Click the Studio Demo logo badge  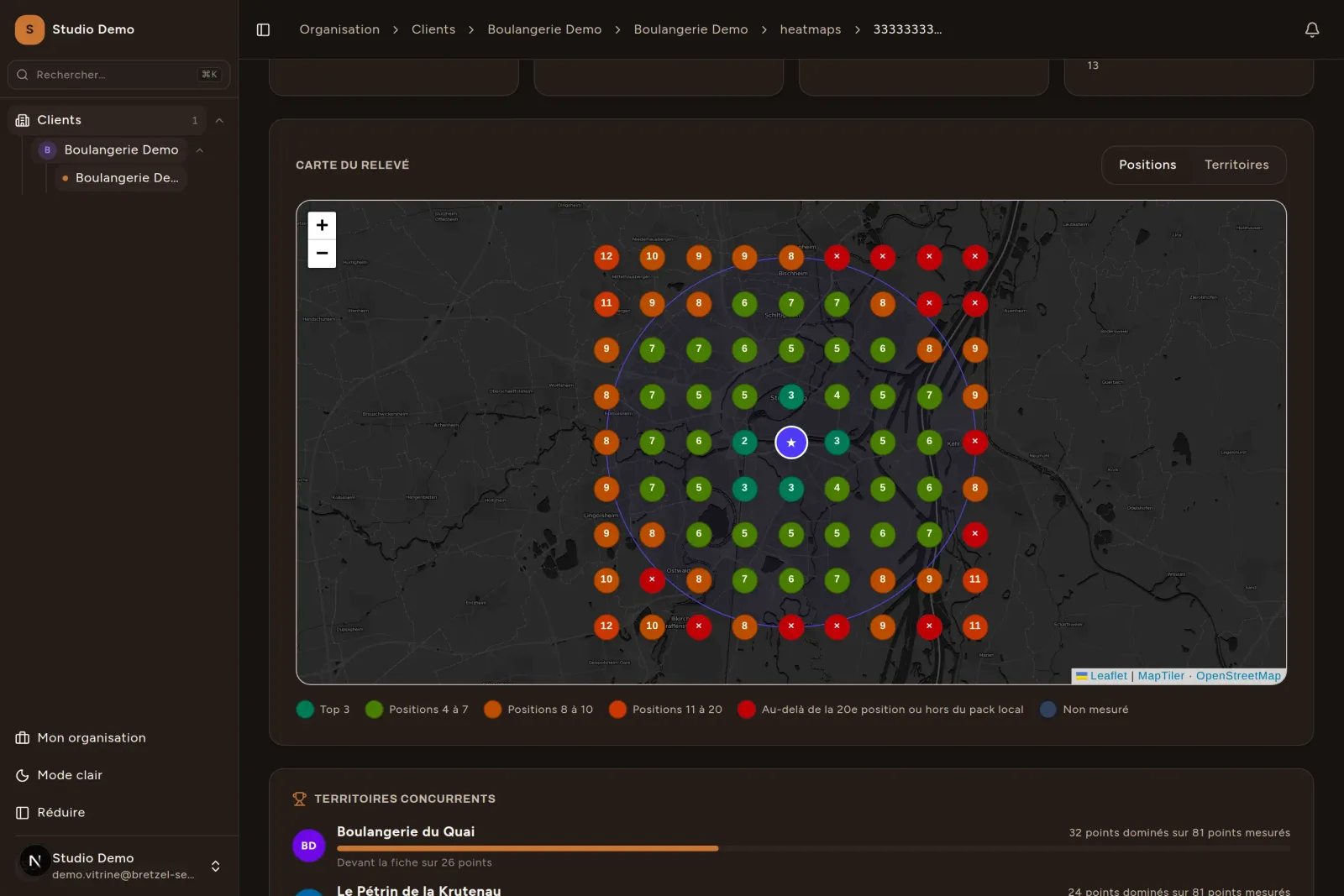(29, 29)
